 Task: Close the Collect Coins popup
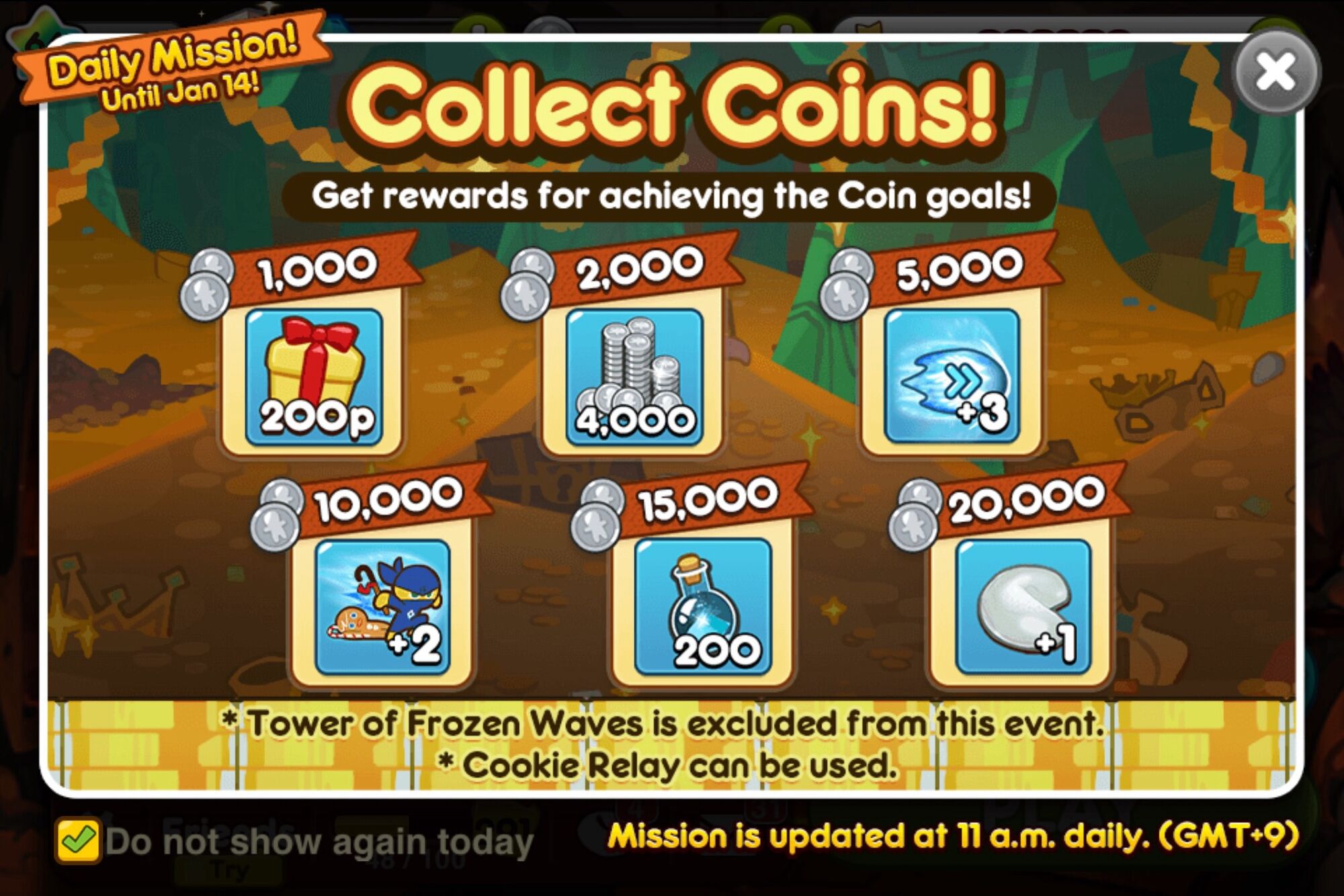pyautogui.click(x=1275, y=71)
